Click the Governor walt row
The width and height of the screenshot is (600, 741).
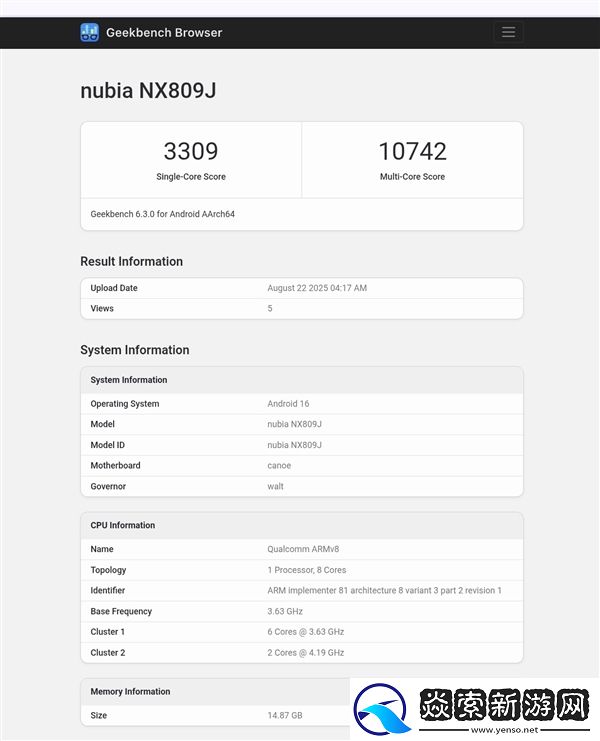[301, 487]
